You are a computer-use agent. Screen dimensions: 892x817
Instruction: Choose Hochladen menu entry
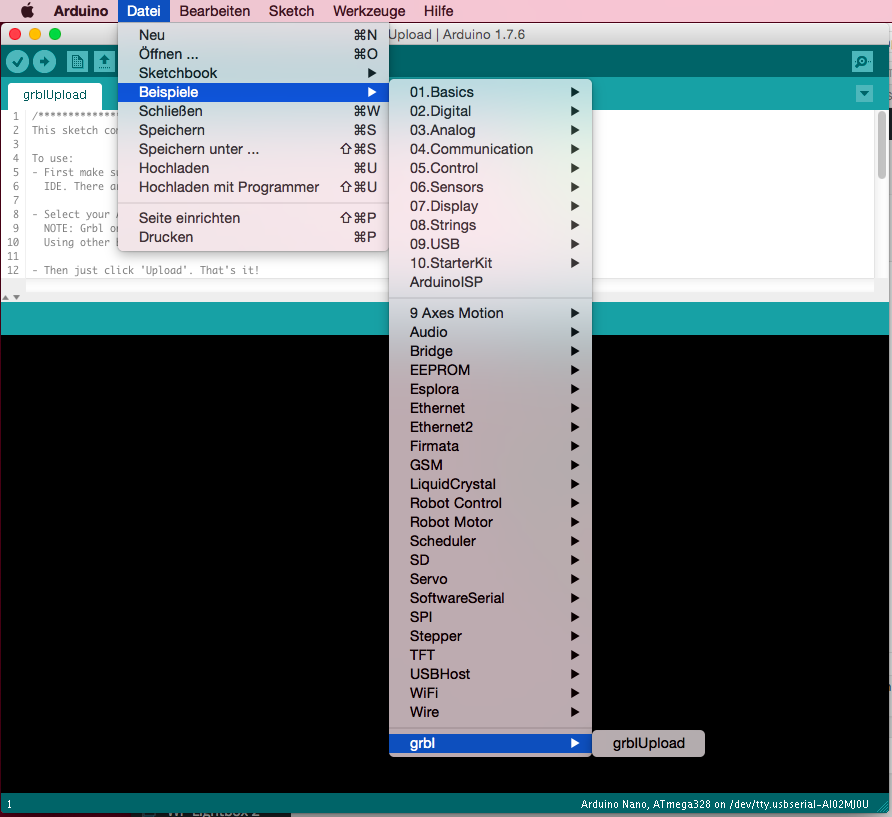pyautogui.click(x=253, y=168)
